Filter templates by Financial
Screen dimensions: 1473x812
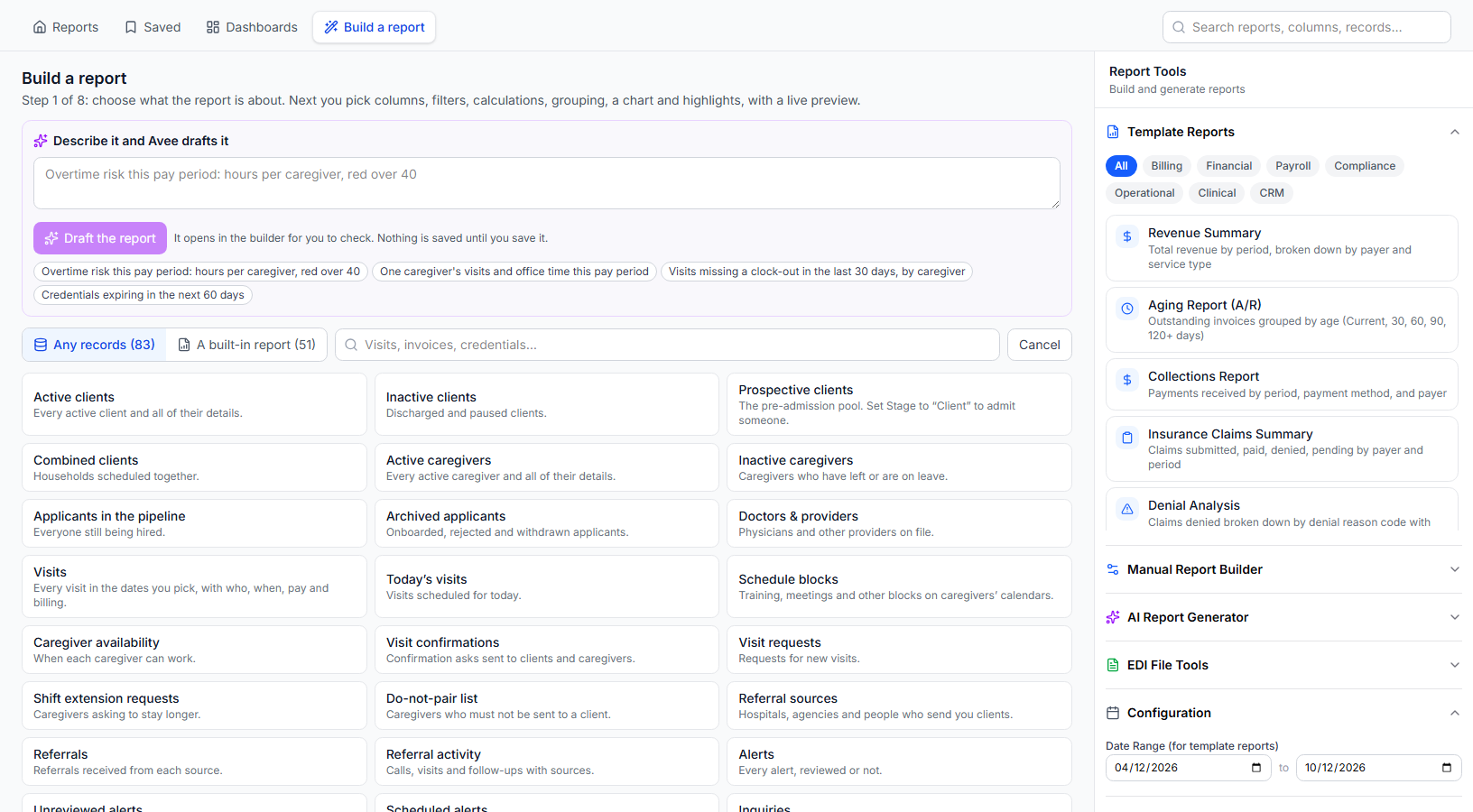[x=1229, y=166]
